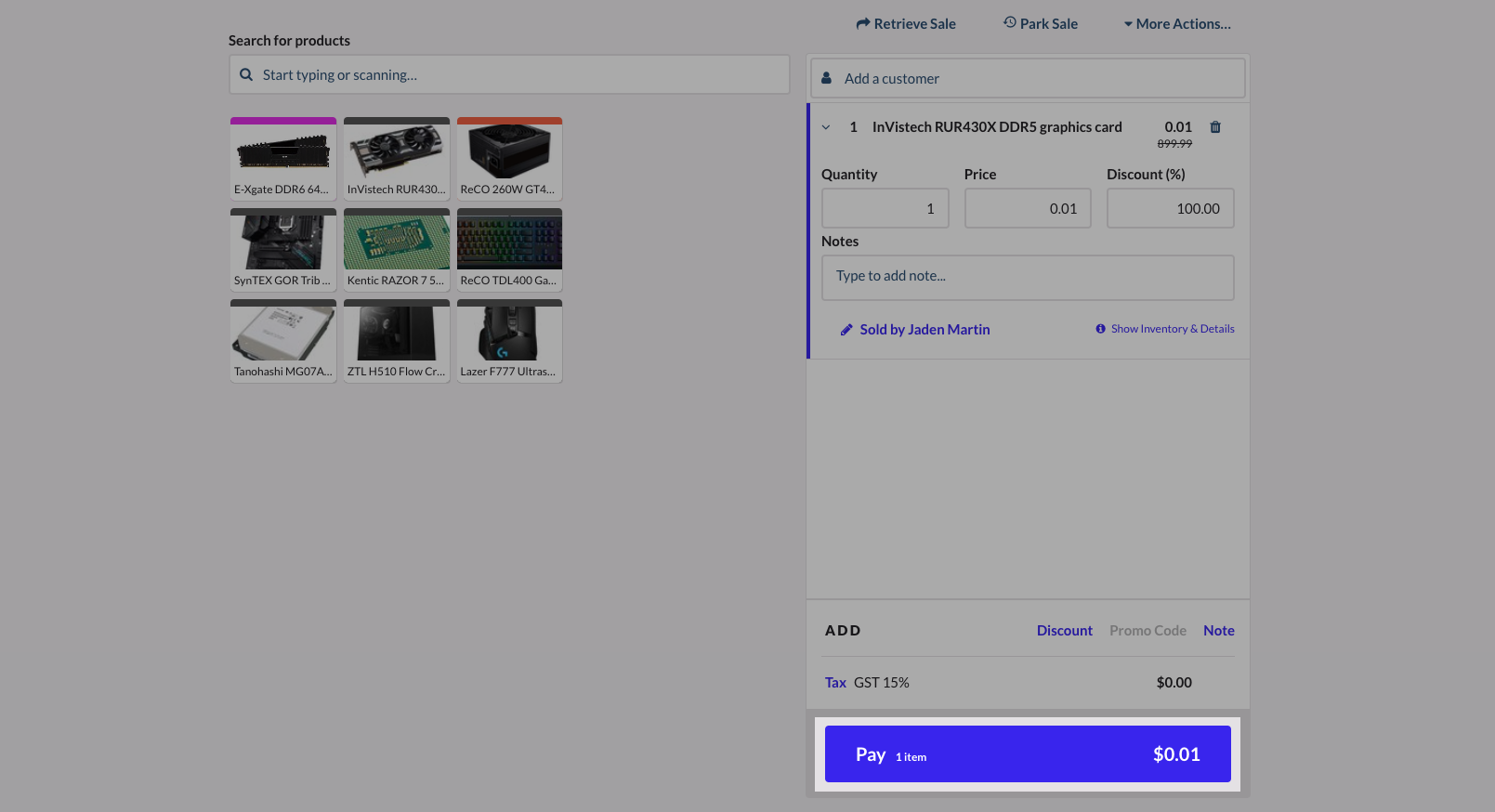The image size is (1495, 812).
Task: Select the ReCO 260W GT4 product tile
Action: [509, 158]
